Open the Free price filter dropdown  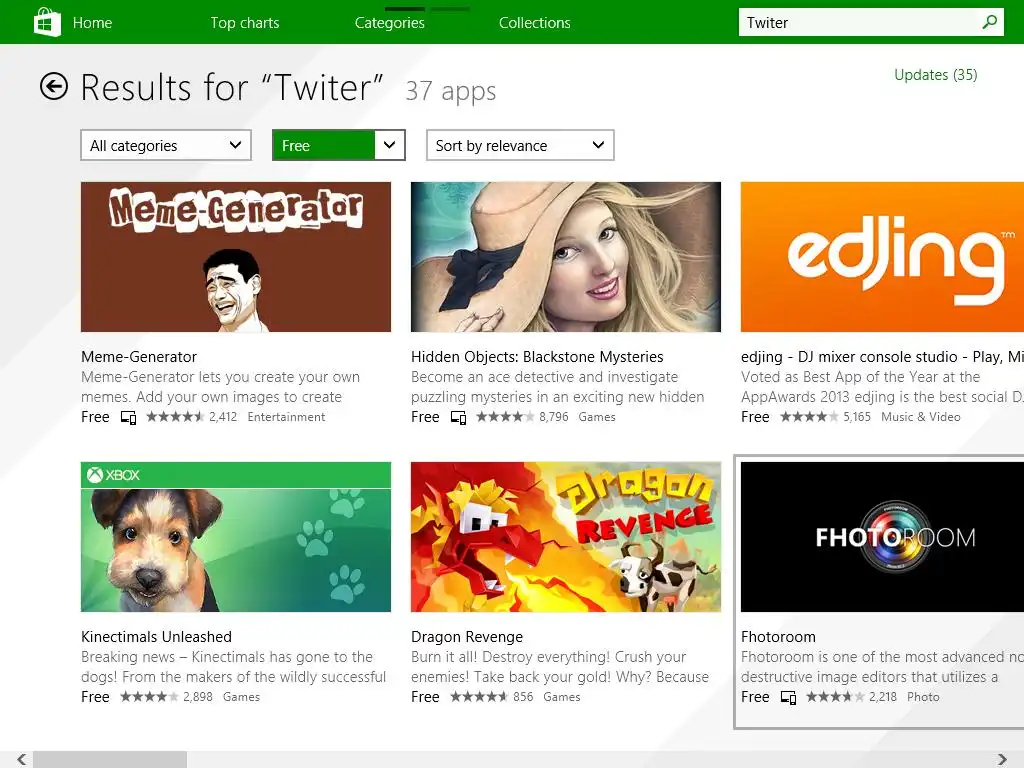click(x=338, y=145)
